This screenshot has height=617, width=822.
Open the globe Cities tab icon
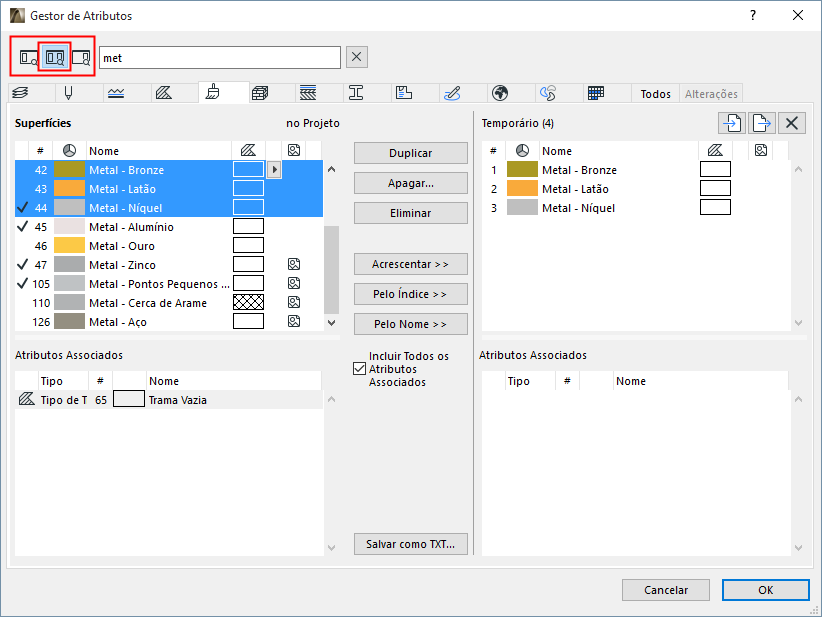tap(500, 93)
